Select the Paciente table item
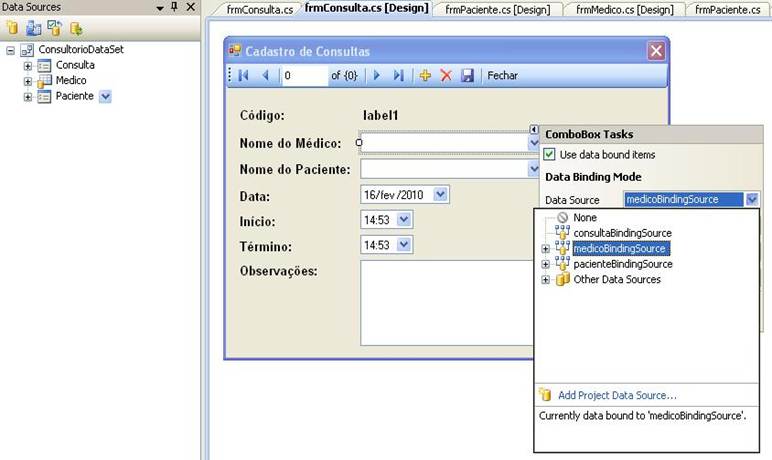The height and width of the screenshot is (460, 772). 74,96
